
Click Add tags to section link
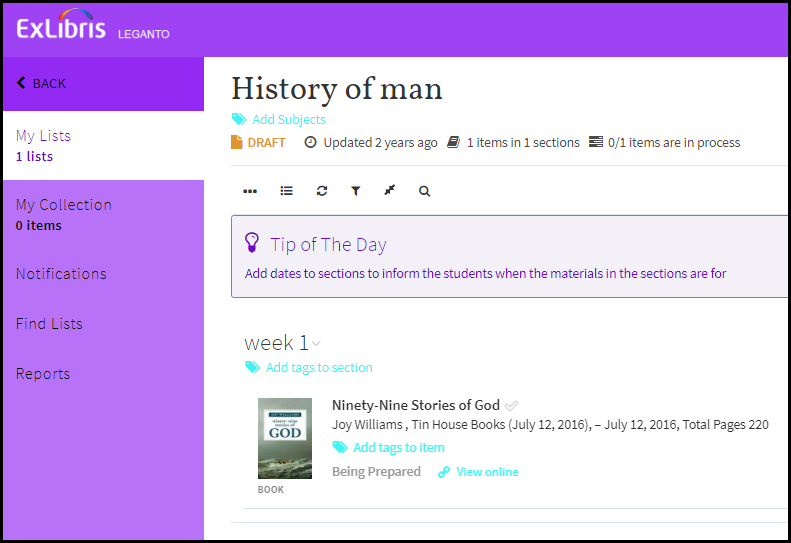(x=318, y=368)
